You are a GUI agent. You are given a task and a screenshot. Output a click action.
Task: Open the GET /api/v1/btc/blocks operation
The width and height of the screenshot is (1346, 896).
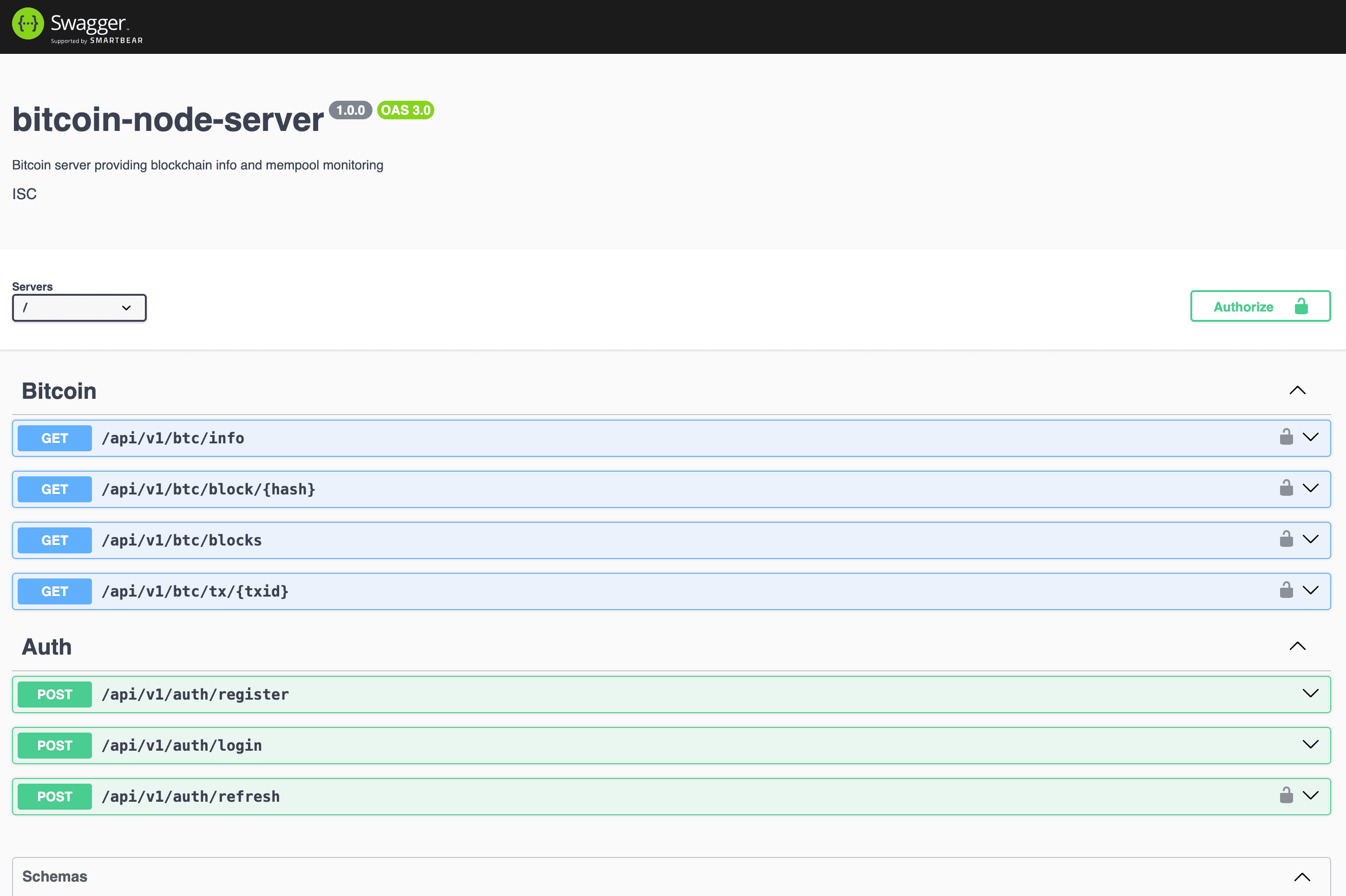point(182,540)
